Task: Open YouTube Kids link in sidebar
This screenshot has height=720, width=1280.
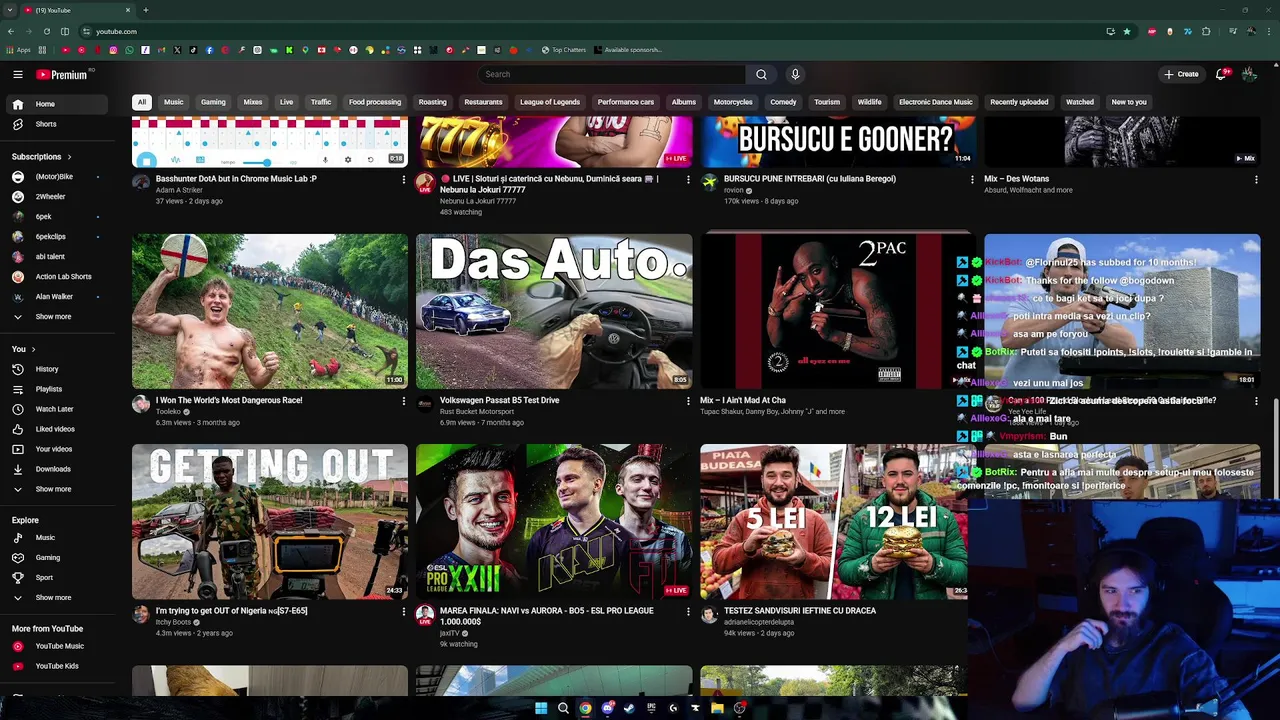Action: tap(57, 666)
